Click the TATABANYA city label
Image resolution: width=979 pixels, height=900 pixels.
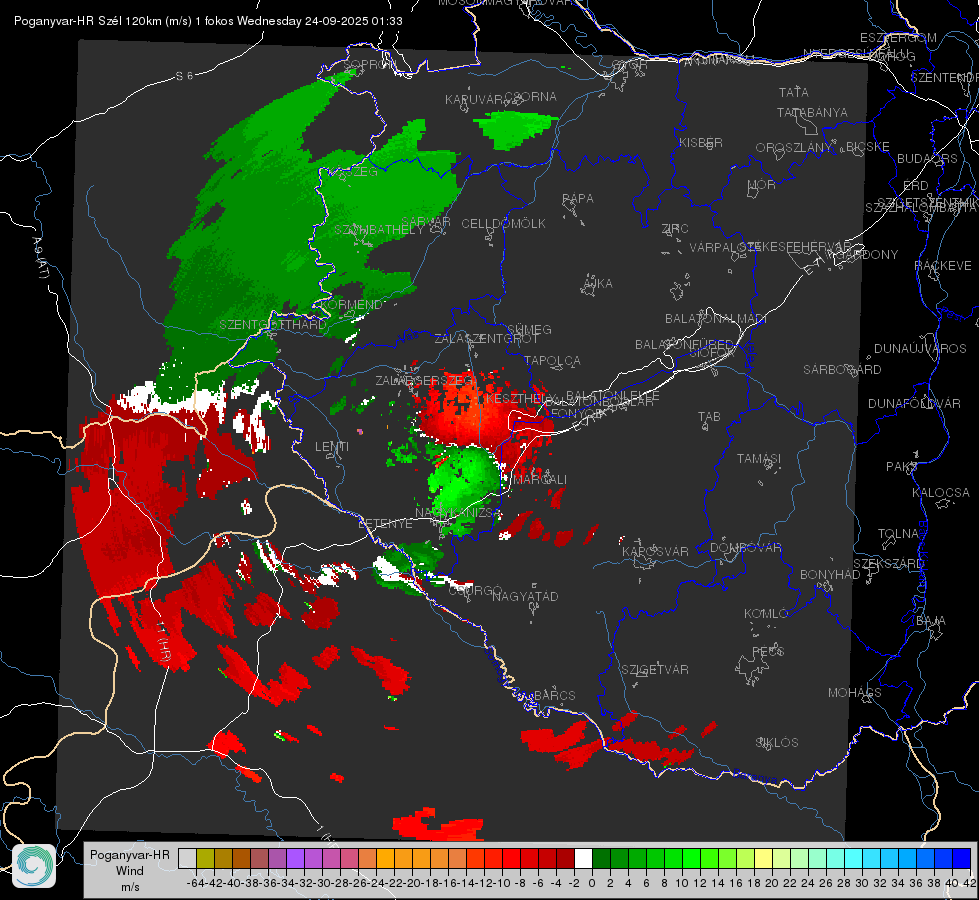coord(812,113)
